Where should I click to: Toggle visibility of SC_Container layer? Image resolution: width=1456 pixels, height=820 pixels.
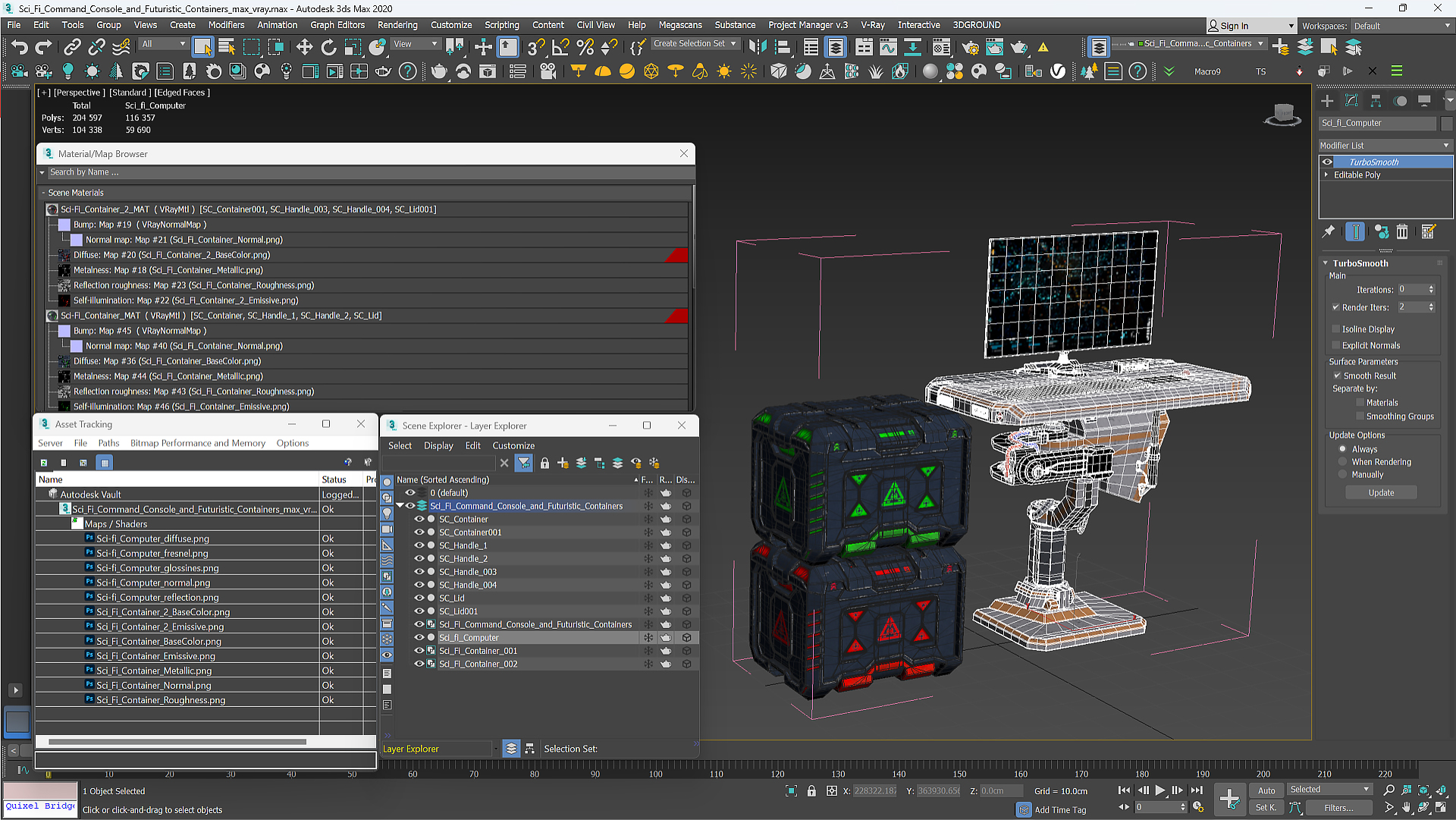418,519
